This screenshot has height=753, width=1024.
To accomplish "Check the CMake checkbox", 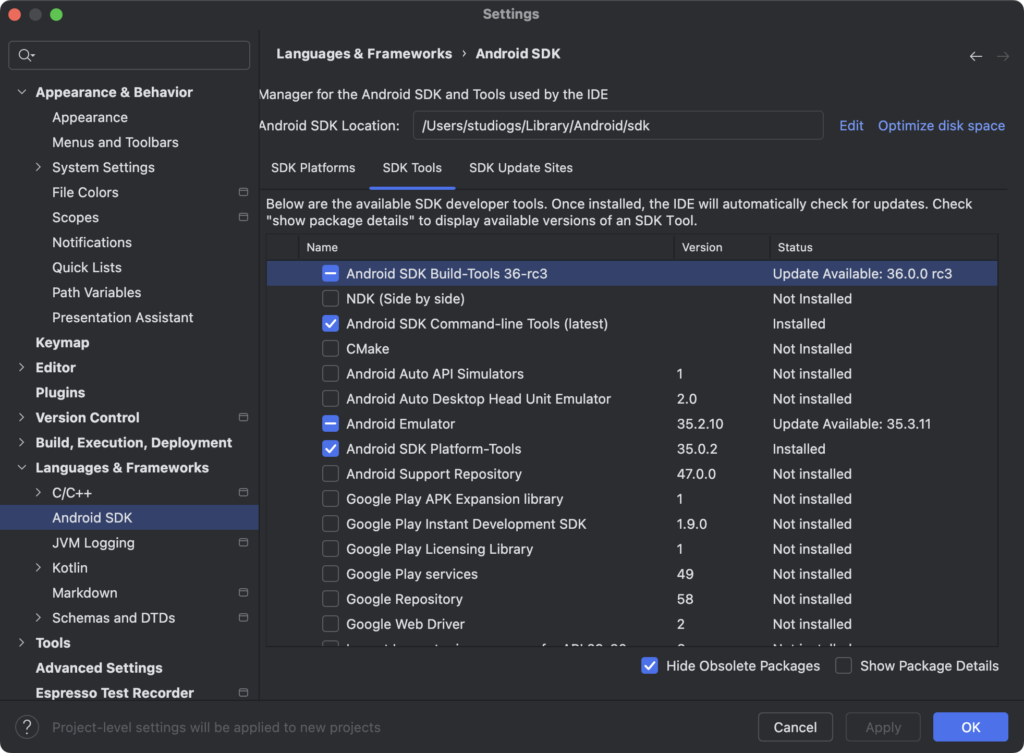I will pyautogui.click(x=330, y=349).
